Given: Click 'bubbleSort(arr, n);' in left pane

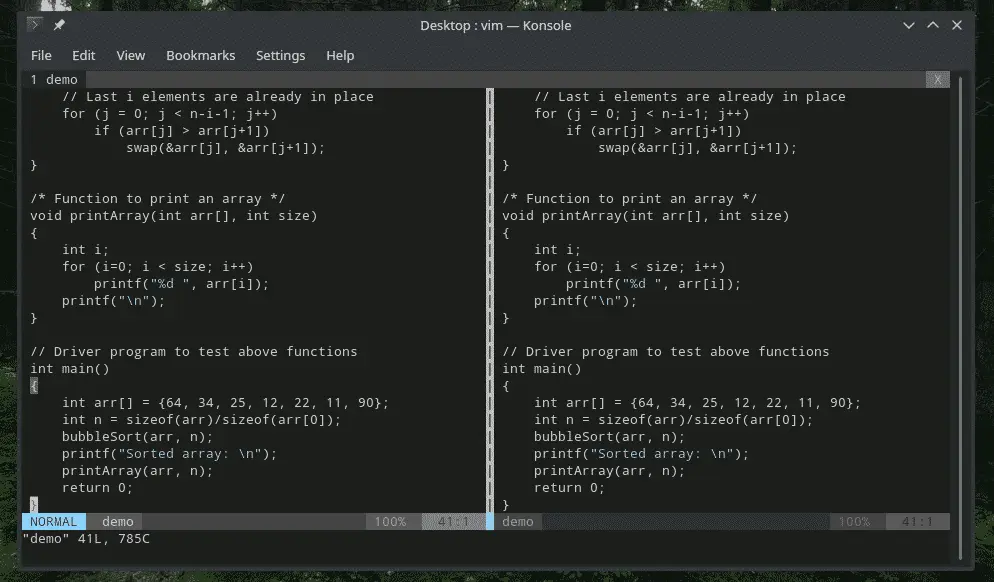Looking at the screenshot, I should pos(138,437).
